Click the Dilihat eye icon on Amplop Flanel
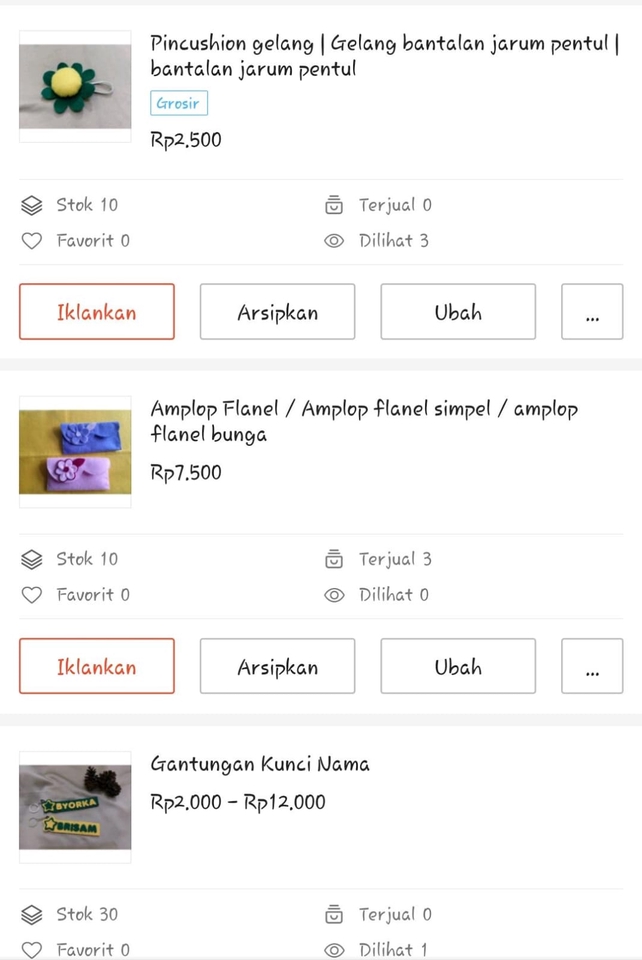The image size is (642, 960). [333, 594]
